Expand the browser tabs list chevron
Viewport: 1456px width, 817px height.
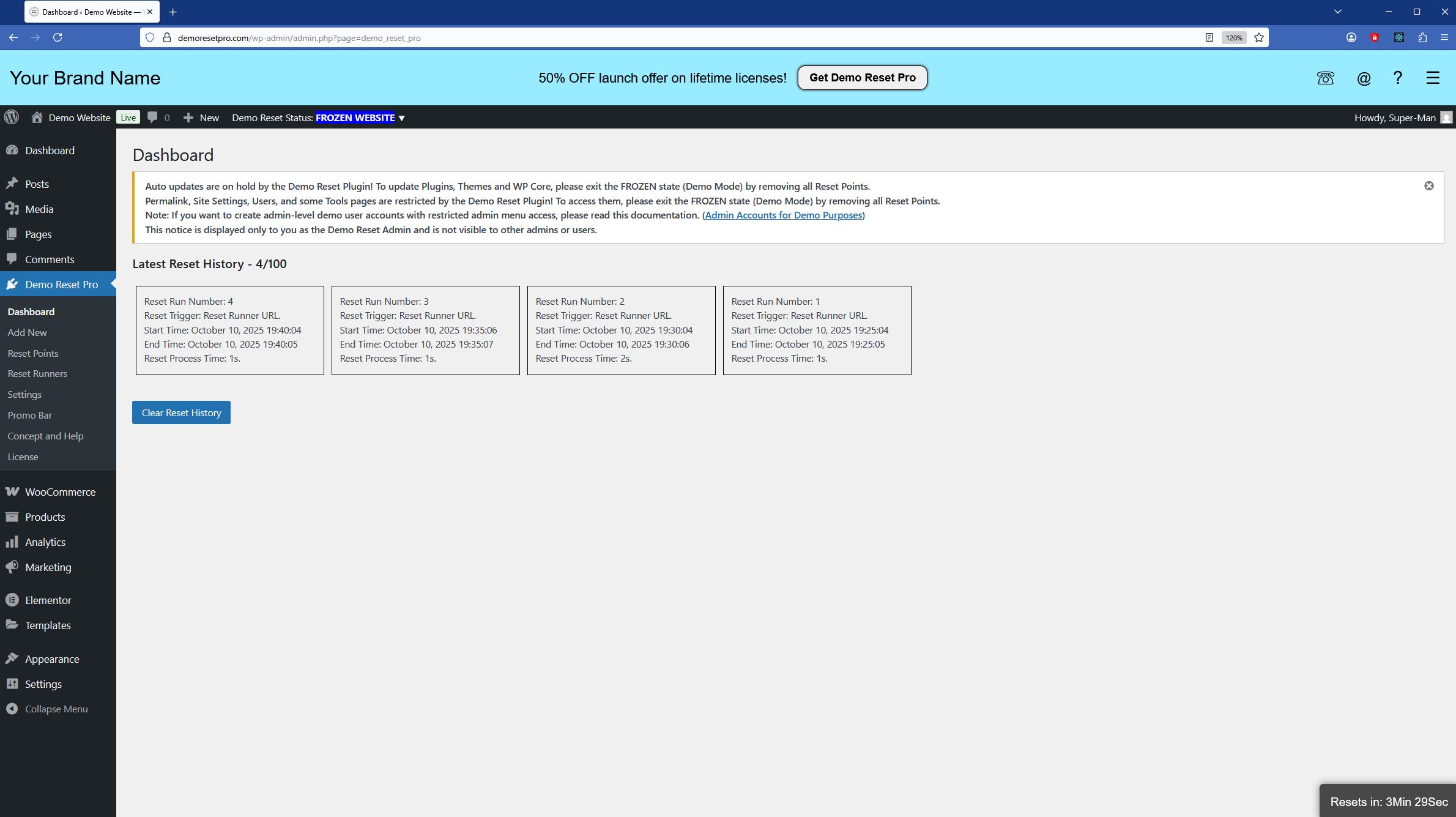(x=1338, y=12)
